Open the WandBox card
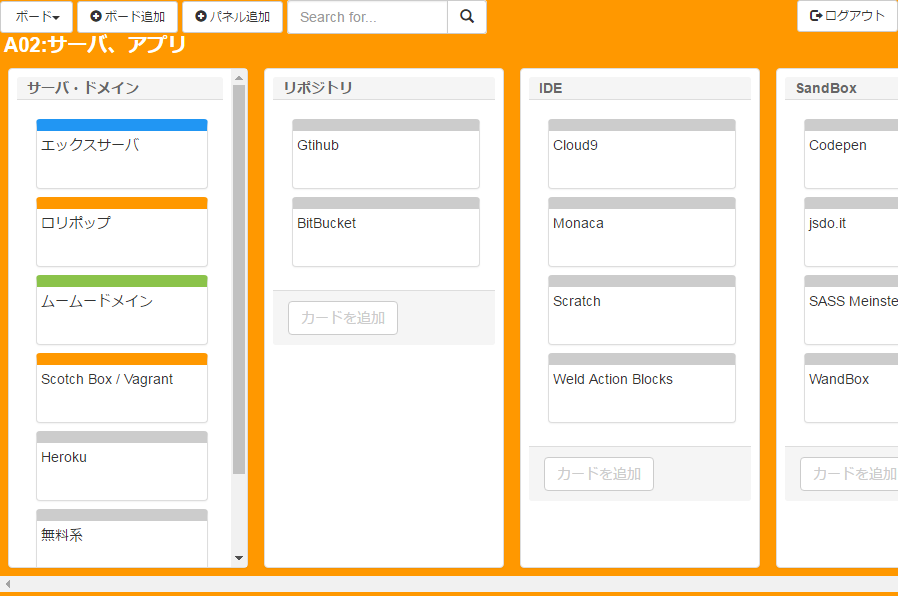The height and width of the screenshot is (596, 898). [851, 388]
